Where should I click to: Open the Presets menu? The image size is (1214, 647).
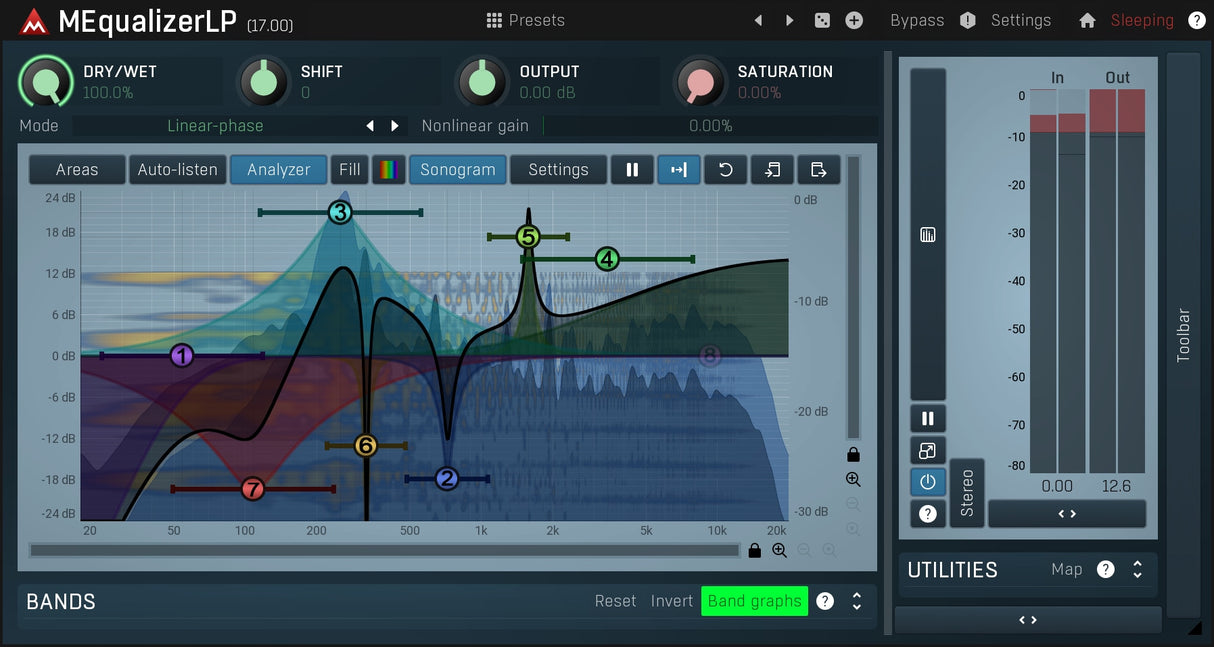pyautogui.click(x=525, y=20)
